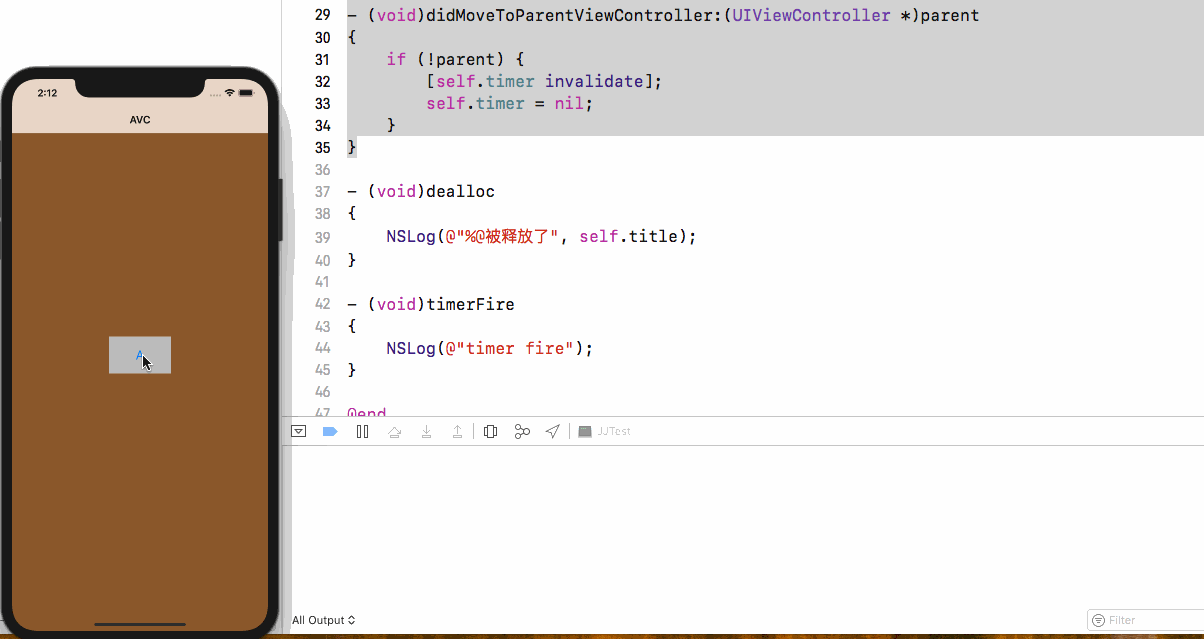Click "@end" keyword in code

(x=366, y=412)
